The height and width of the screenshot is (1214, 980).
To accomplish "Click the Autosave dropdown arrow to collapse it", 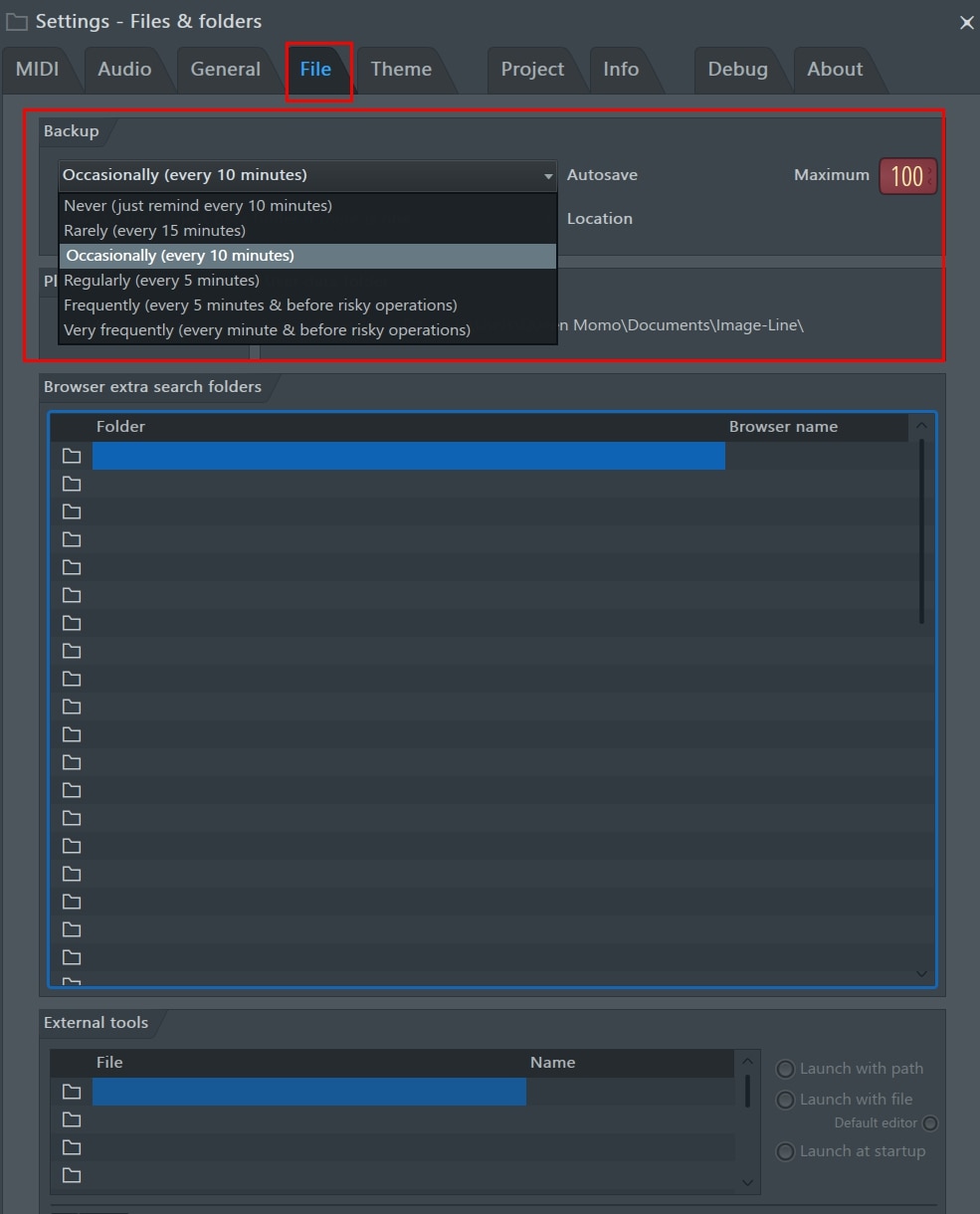I will coord(547,175).
